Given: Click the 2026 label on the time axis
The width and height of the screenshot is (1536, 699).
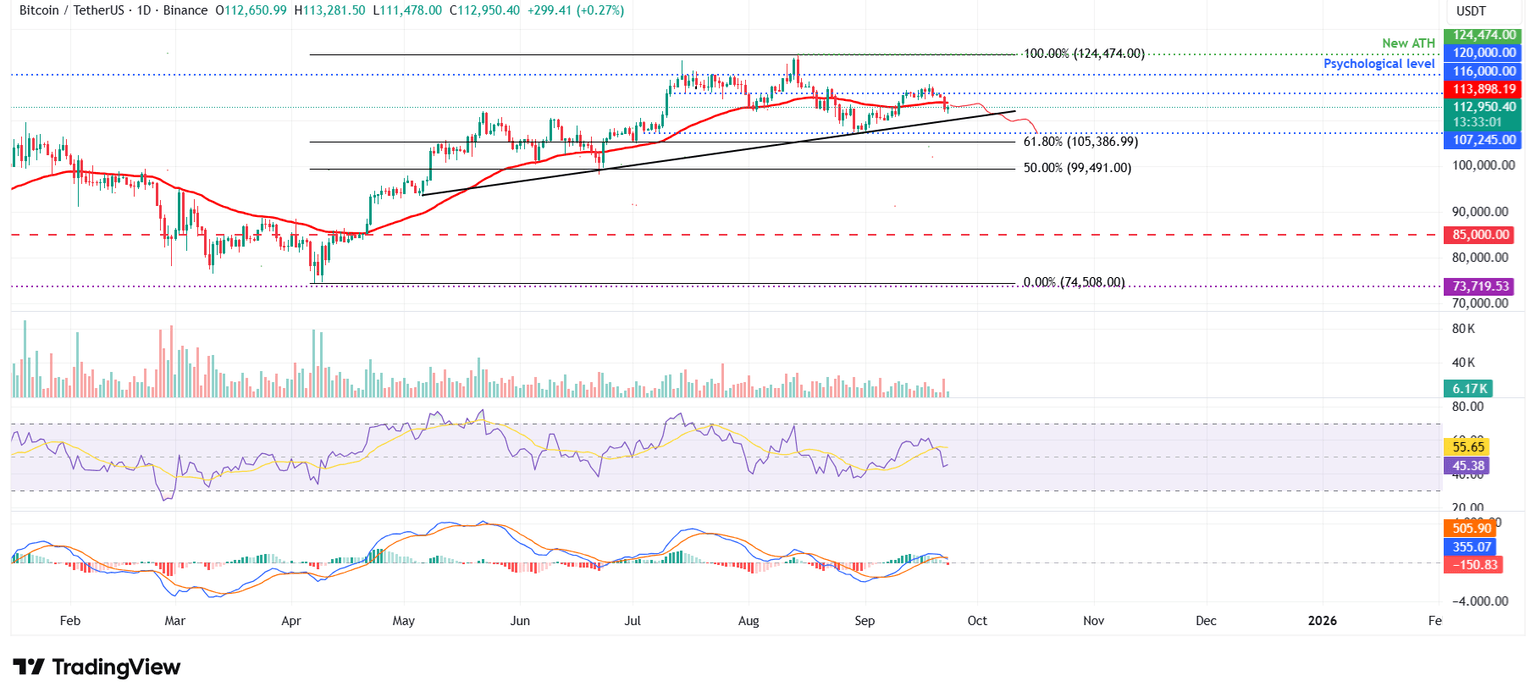Looking at the screenshot, I should [x=1323, y=620].
